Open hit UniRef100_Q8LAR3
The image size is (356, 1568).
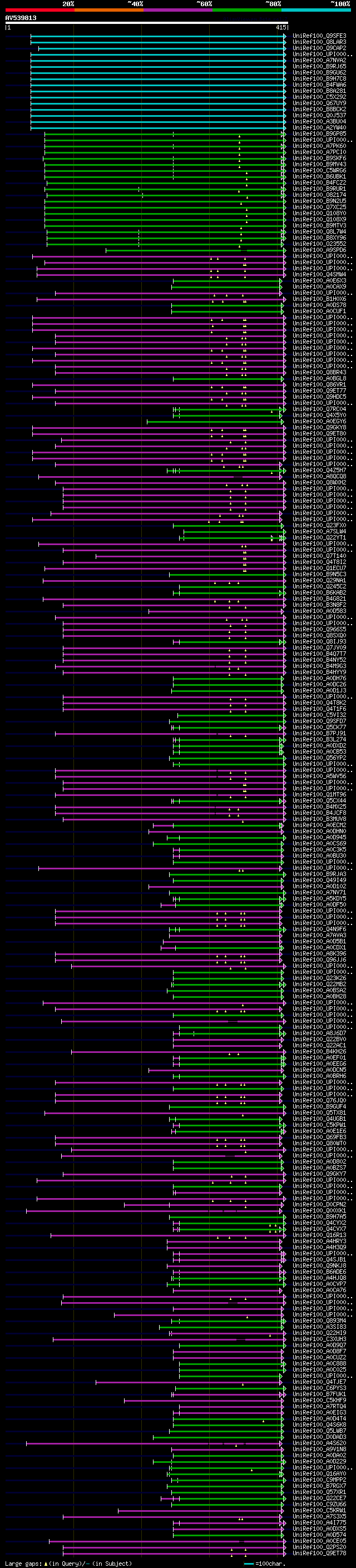[x=319, y=42]
